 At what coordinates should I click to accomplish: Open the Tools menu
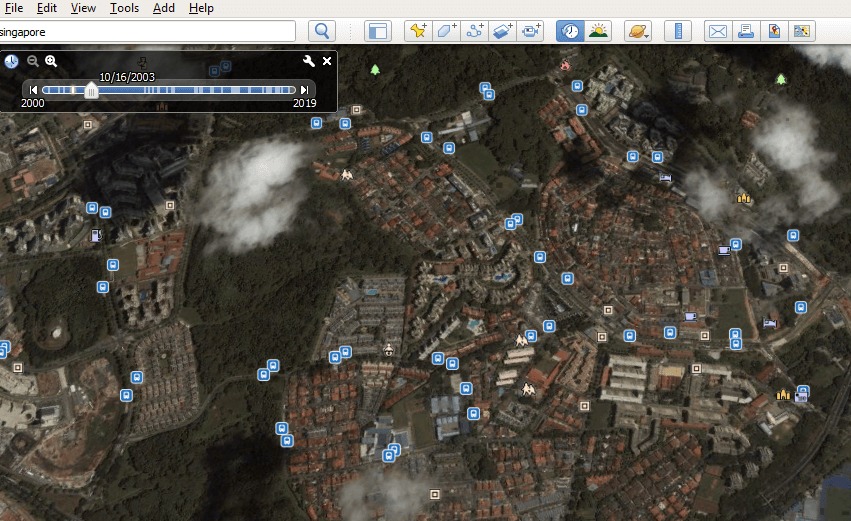click(124, 8)
